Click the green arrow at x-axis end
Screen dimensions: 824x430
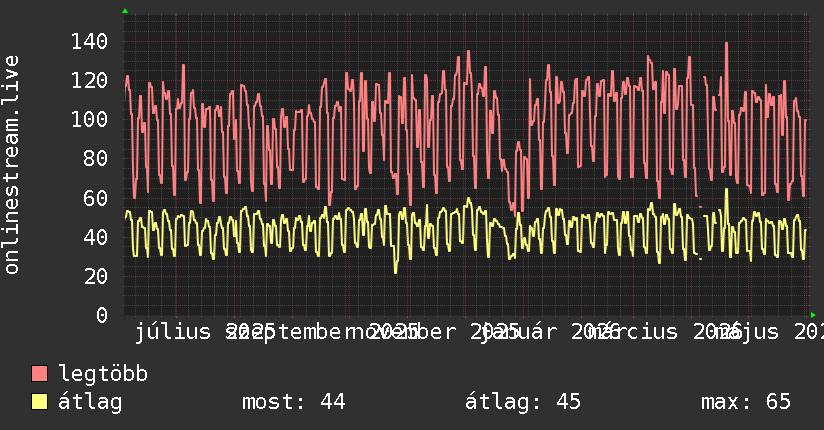pyautogui.click(x=813, y=315)
